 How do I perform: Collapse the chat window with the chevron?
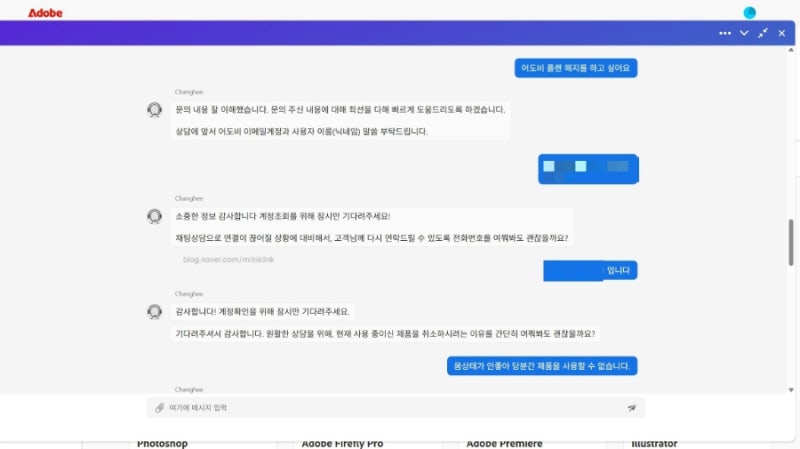click(x=744, y=33)
